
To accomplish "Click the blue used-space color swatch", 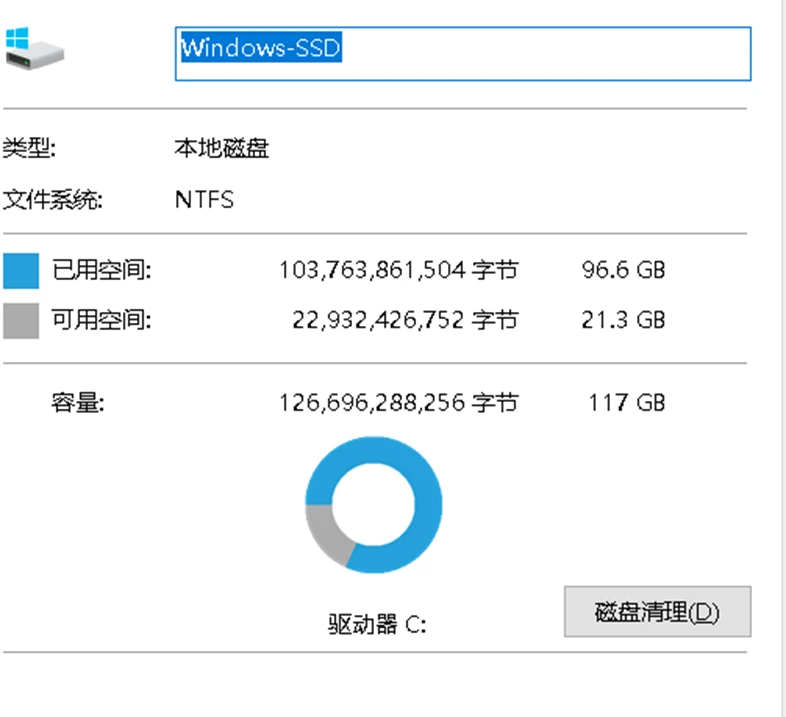I will [x=21, y=271].
